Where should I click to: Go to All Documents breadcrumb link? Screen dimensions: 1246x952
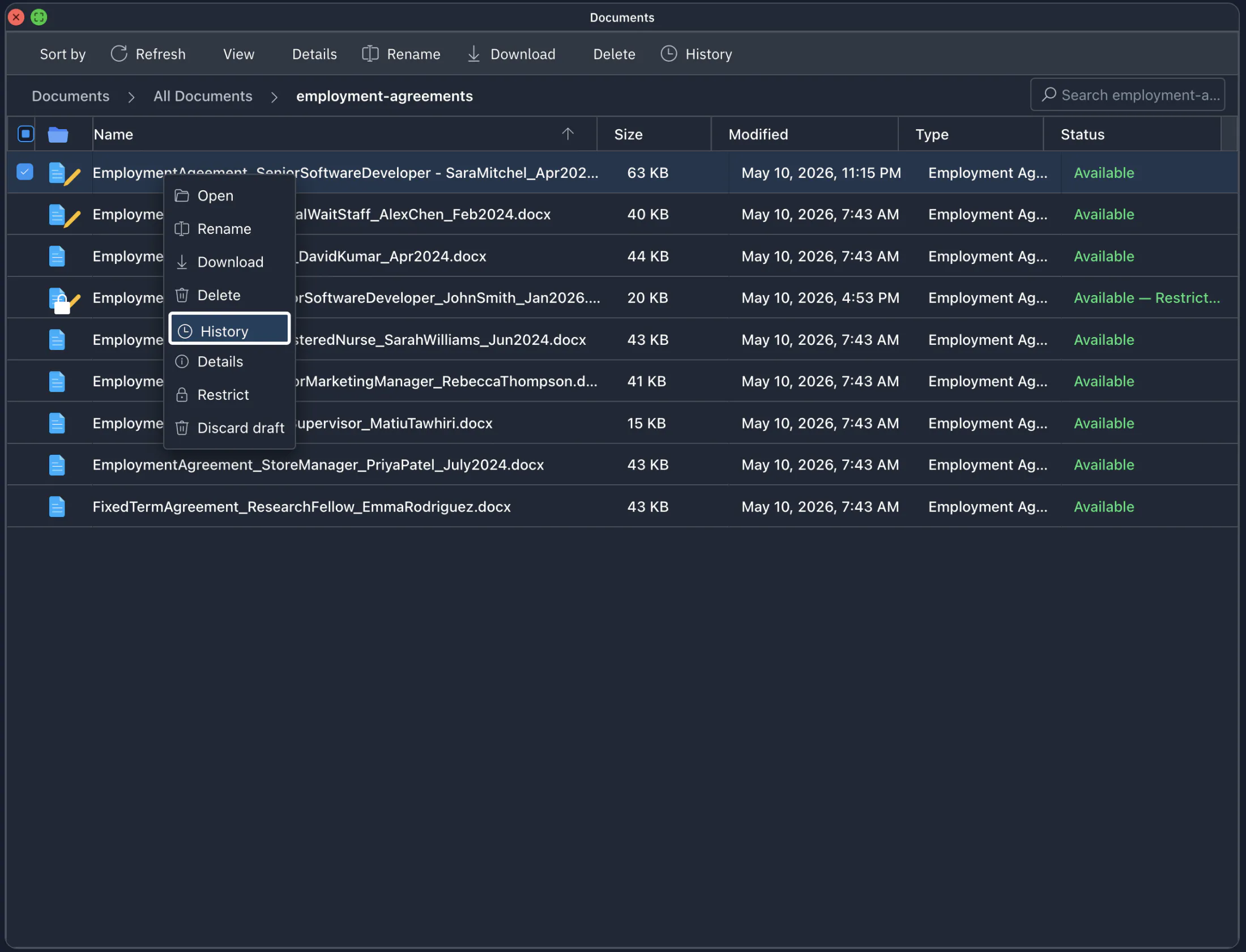point(203,96)
